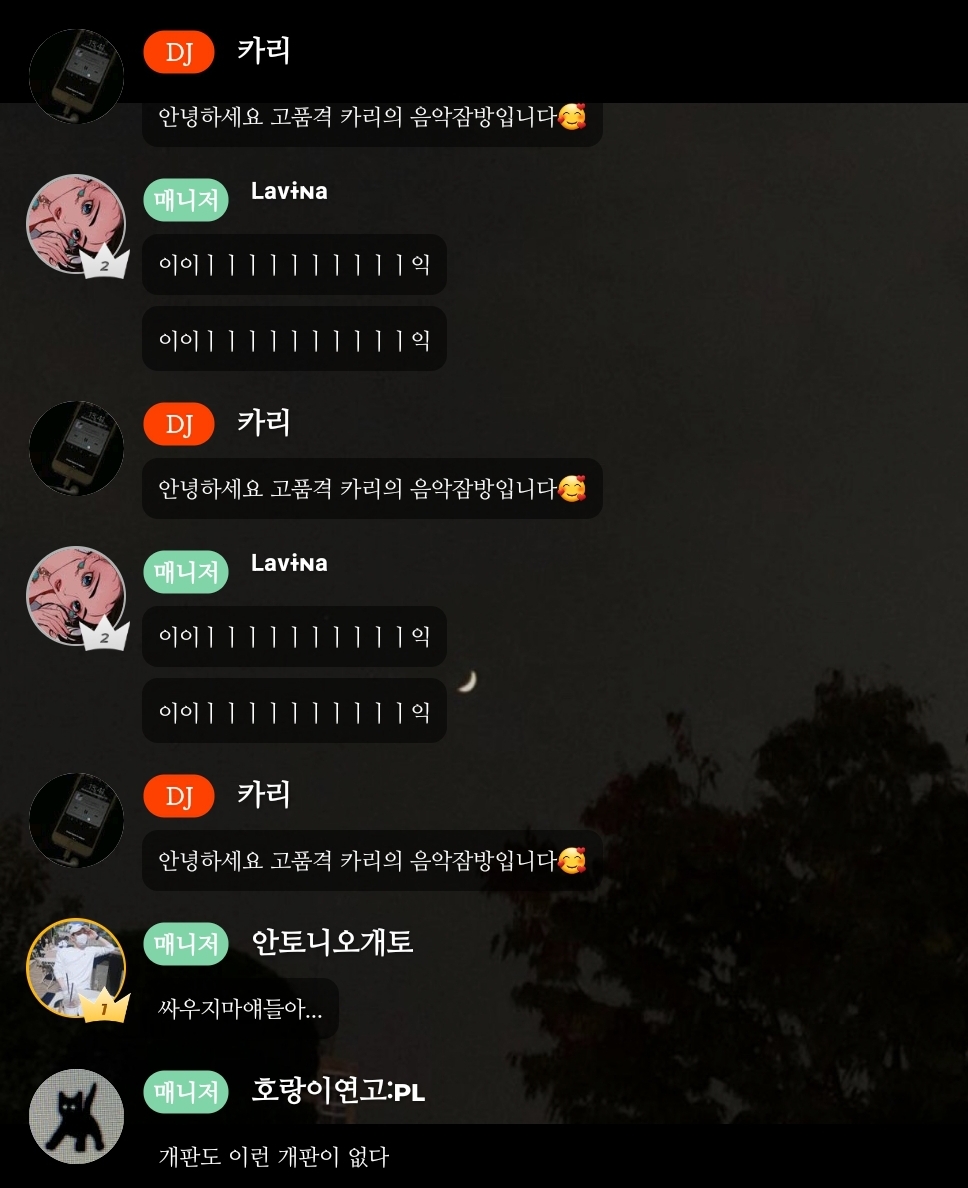Select the username 호랑이연고:PL
This screenshot has height=1188, width=968.
click(338, 1090)
